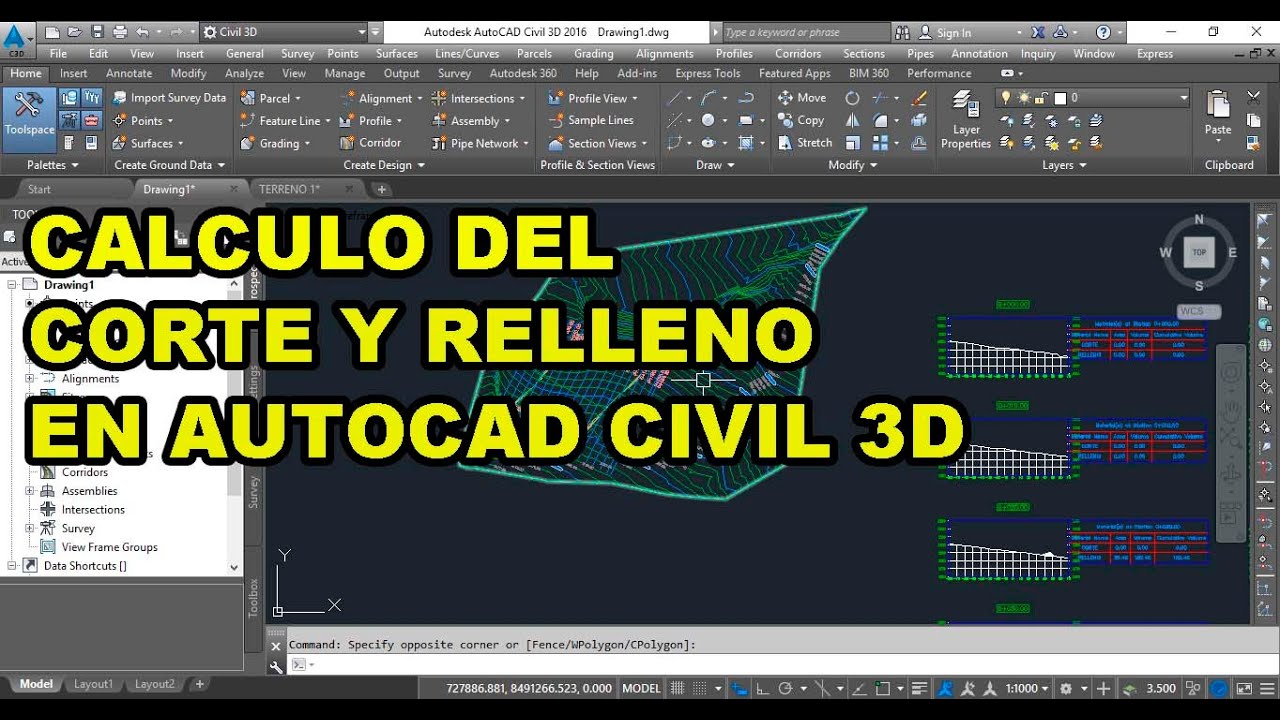Expand the Assemblies tree node
The height and width of the screenshot is (720, 1280).
(x=30, y=491)
